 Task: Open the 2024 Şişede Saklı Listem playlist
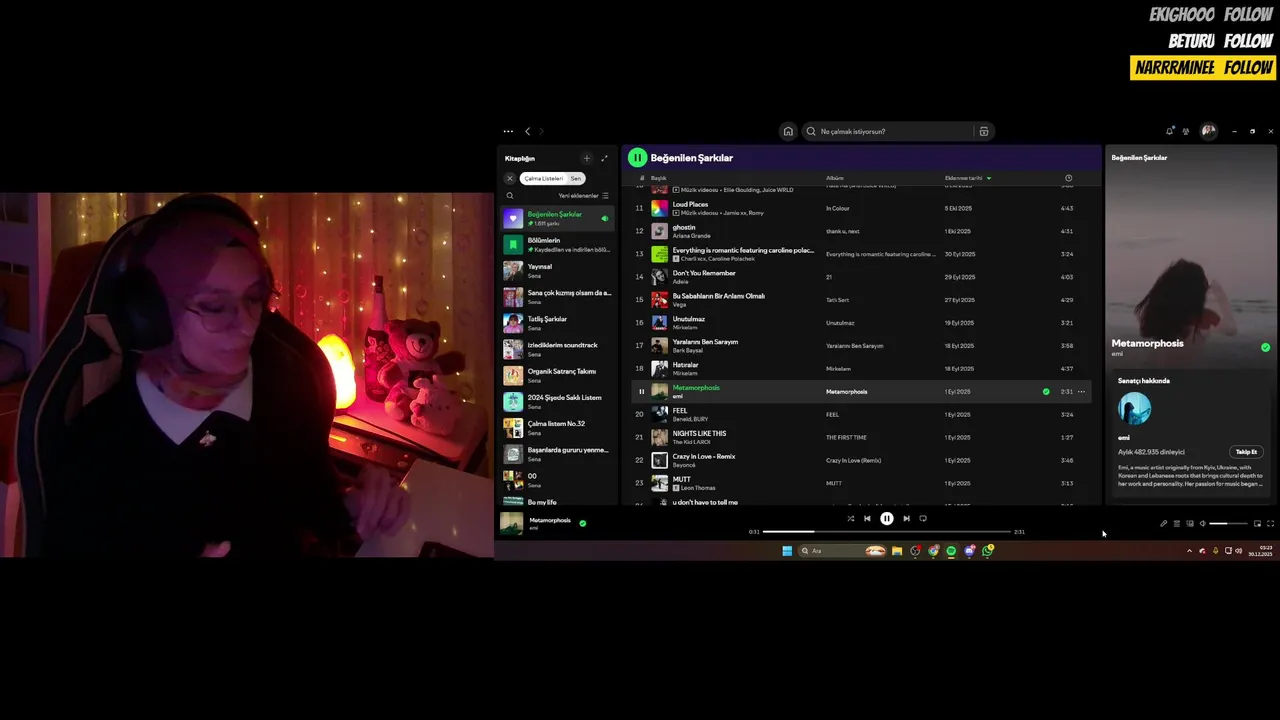tap(557, 402)
